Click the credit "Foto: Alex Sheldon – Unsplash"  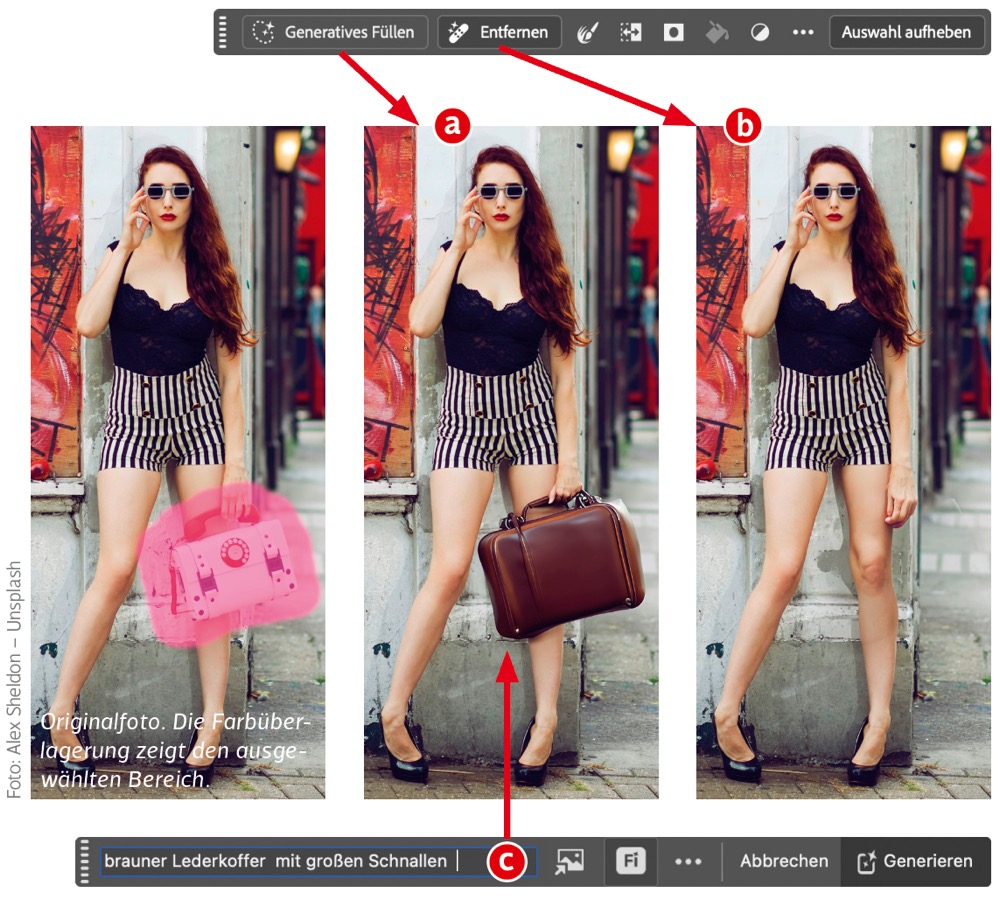point(14,680)
